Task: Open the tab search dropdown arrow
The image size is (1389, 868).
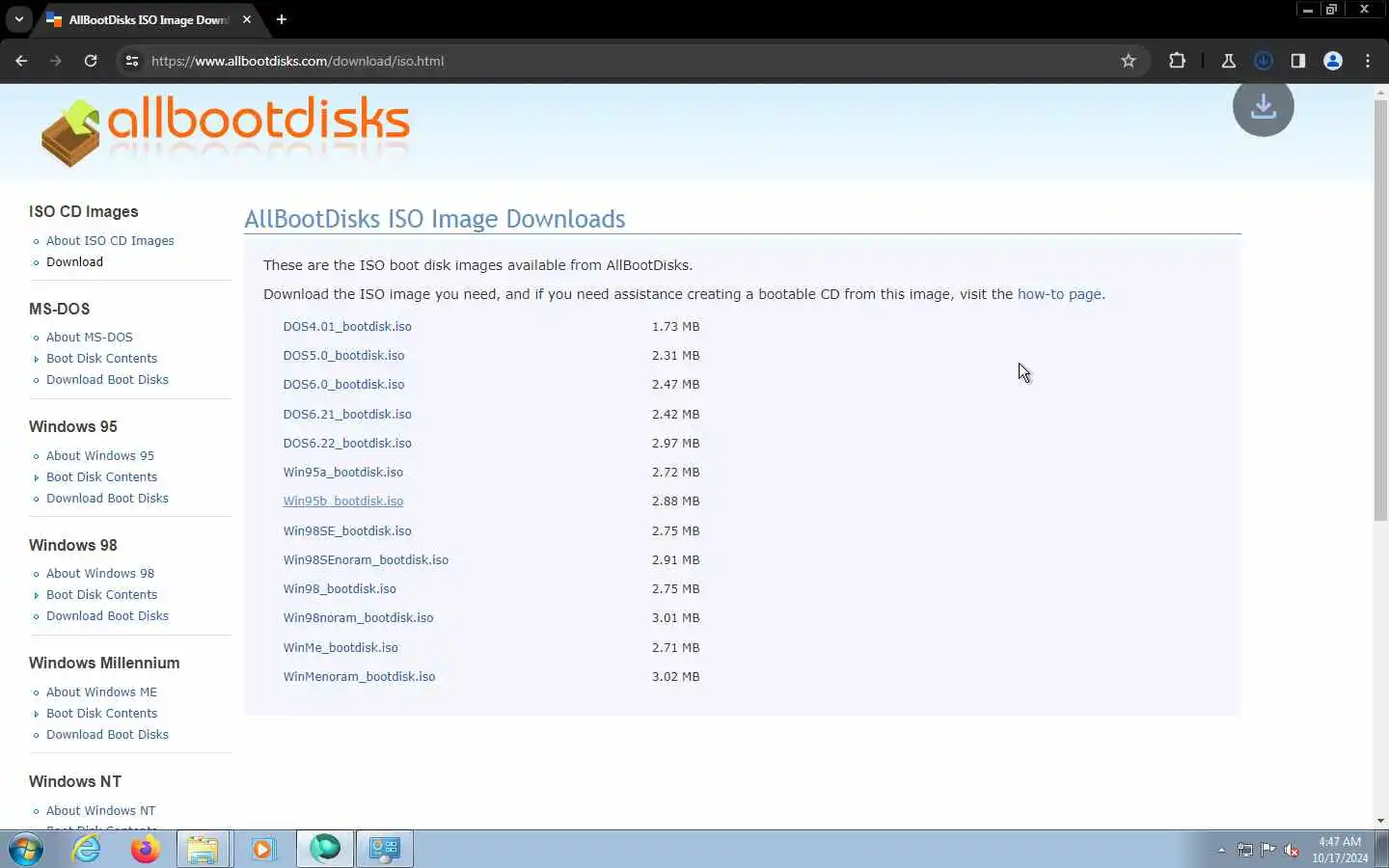Action: [18, 19]
